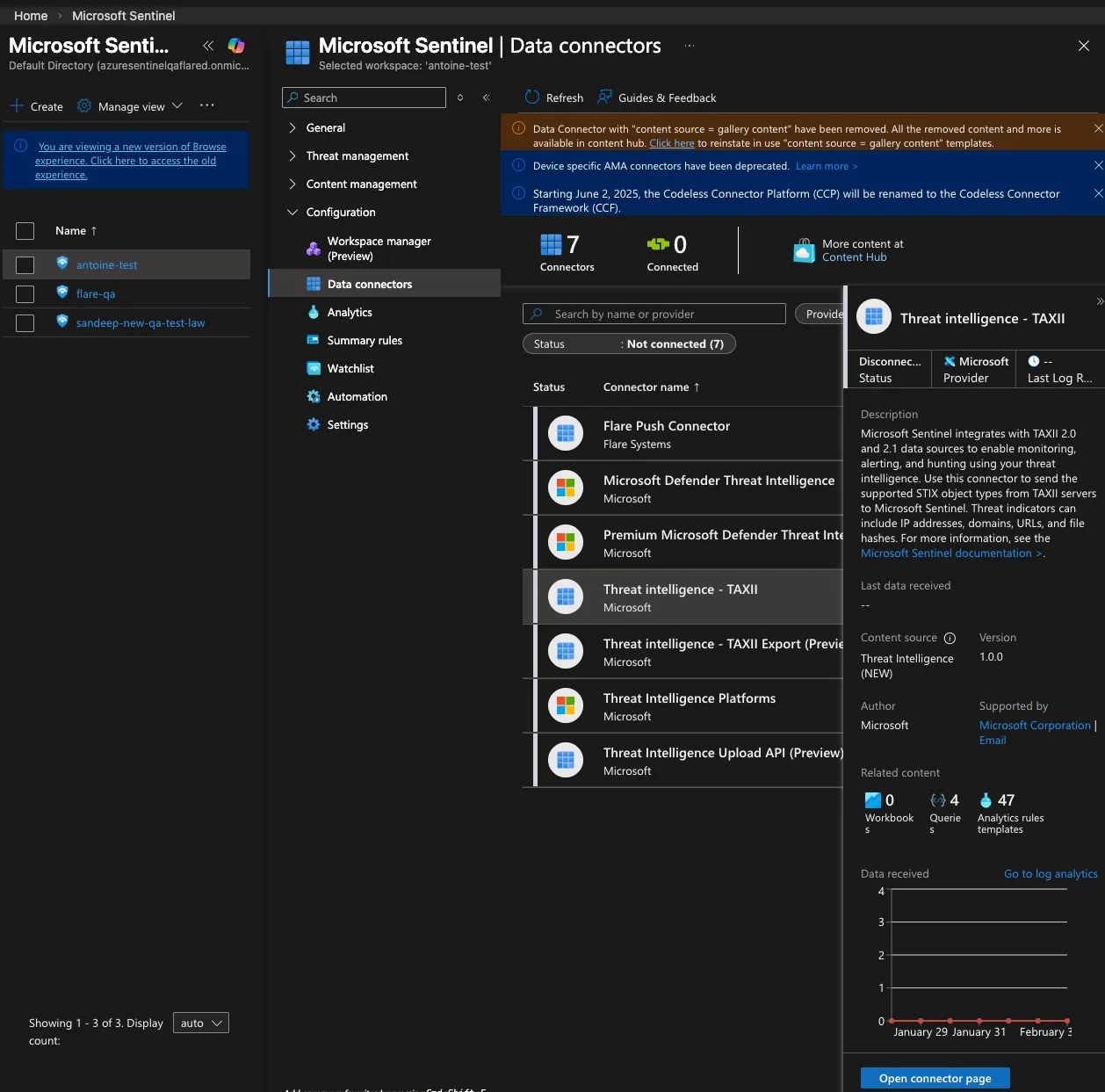The height and width of the screenshot is (1092, 1105).
Task: Click the Refresh icon in toolbar
Action: pos(532,98)
